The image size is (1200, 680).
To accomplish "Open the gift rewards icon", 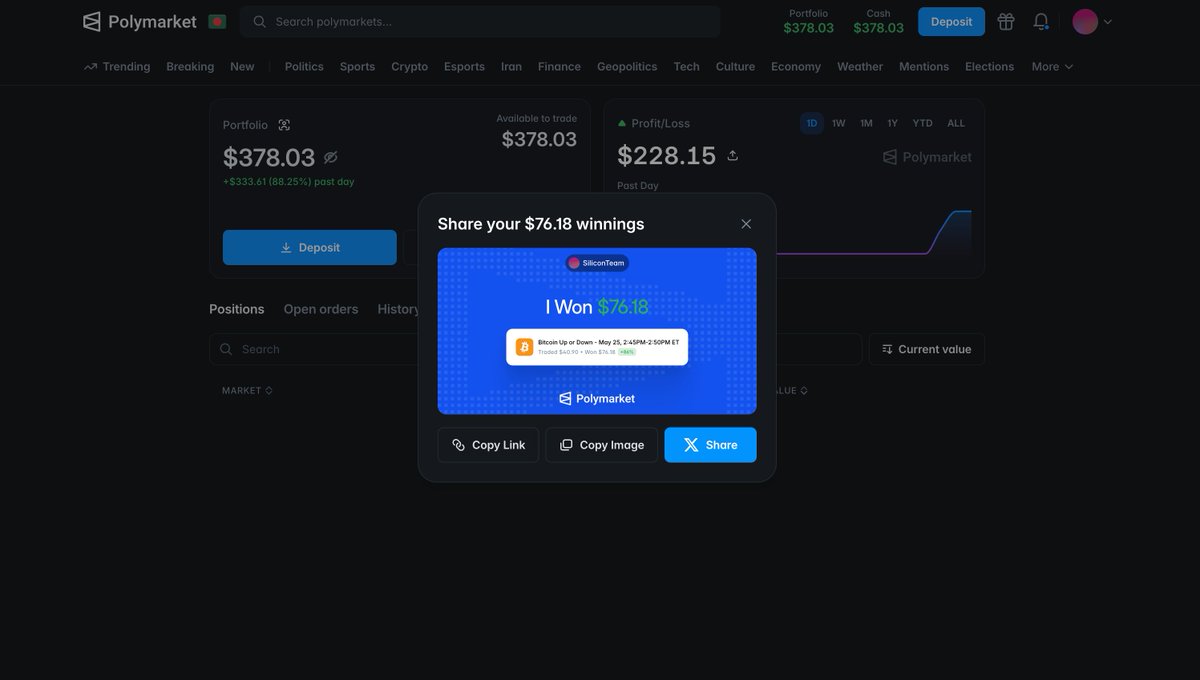I will [1006, 21].
